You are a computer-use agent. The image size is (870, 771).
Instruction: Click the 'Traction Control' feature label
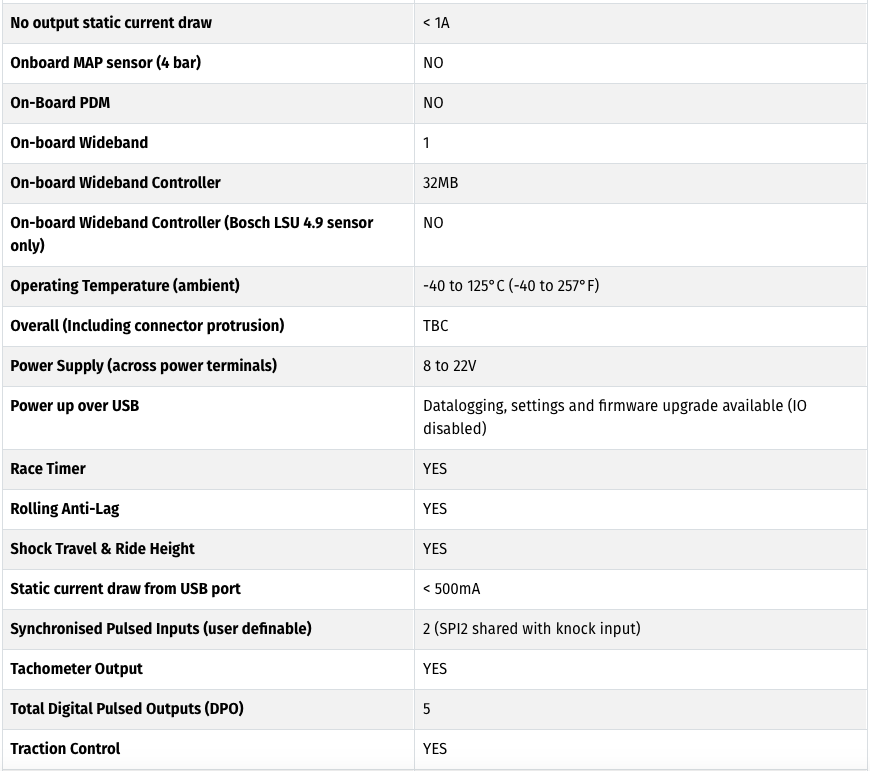(65, 749)
